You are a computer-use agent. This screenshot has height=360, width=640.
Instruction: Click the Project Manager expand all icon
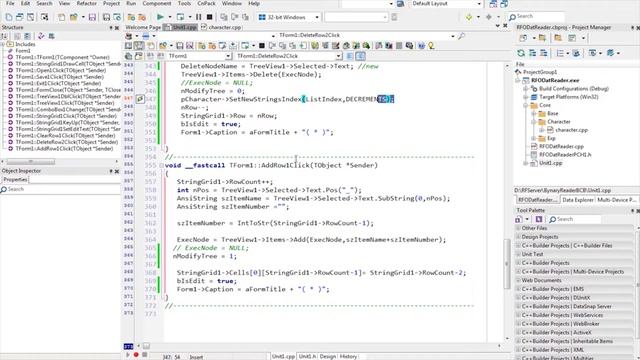click(x=532, y=53)
